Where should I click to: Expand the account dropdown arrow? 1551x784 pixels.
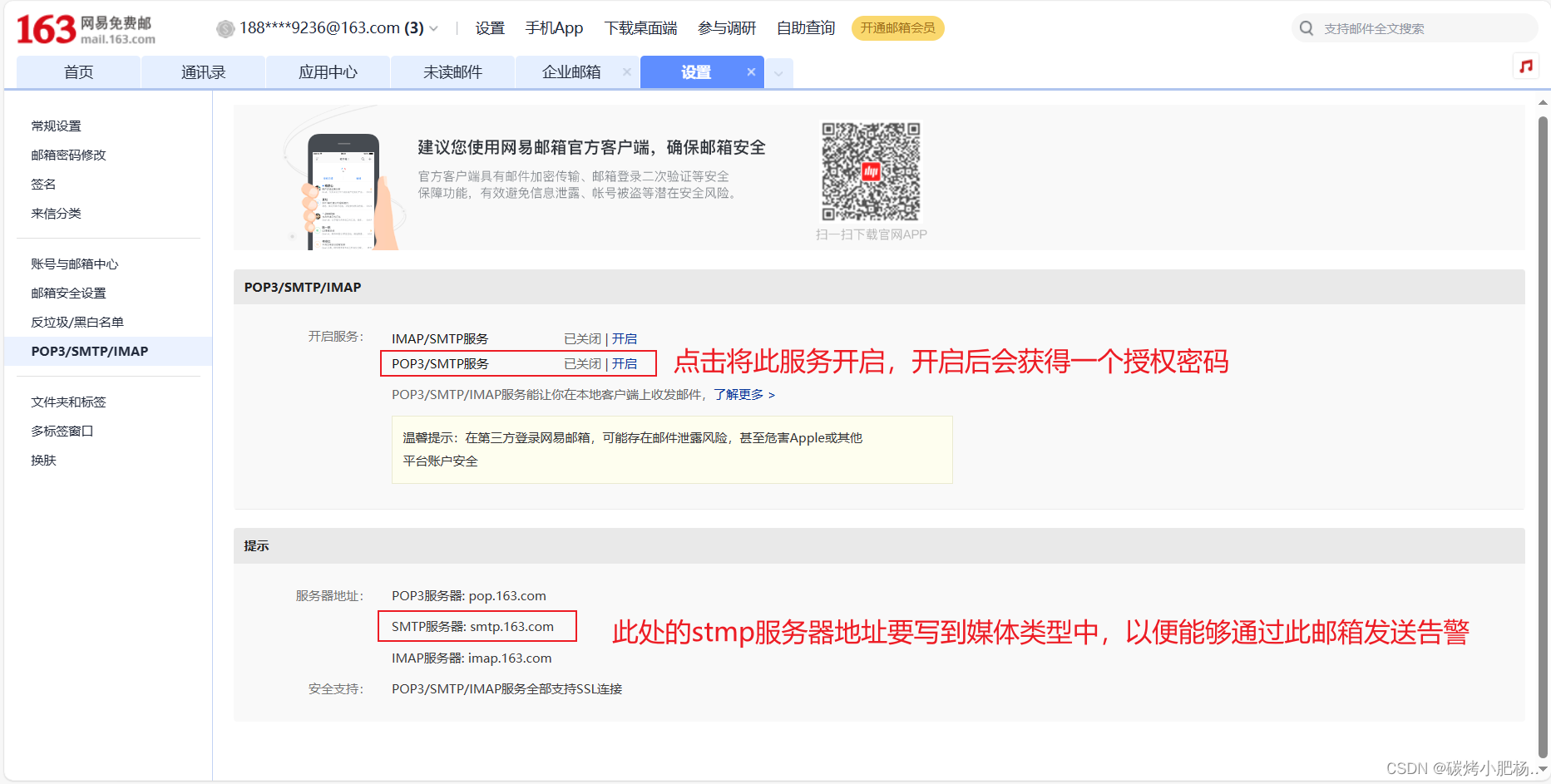(434, 29)
